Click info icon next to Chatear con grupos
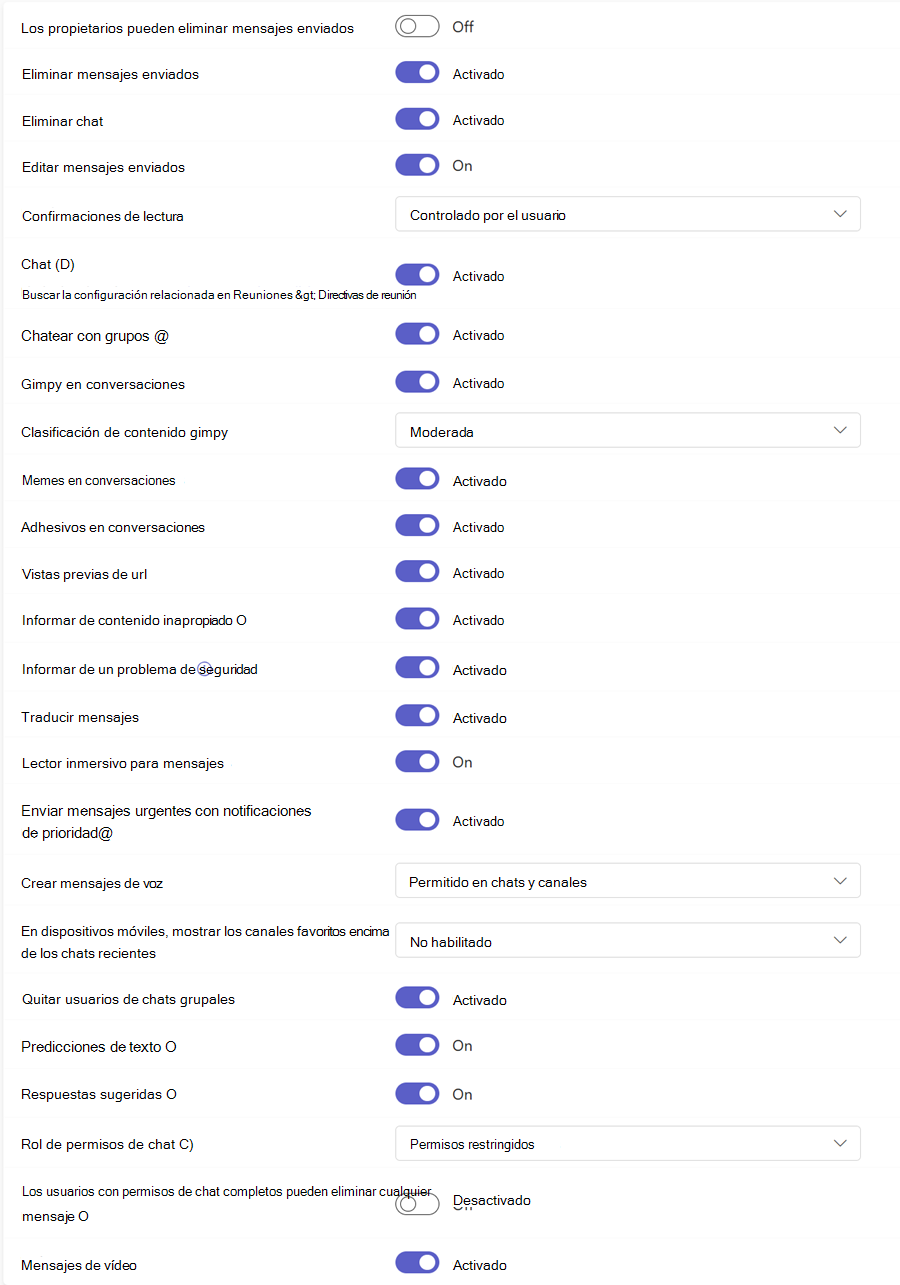The height and width of the screenshot is (1285, 900). [161, 337]
